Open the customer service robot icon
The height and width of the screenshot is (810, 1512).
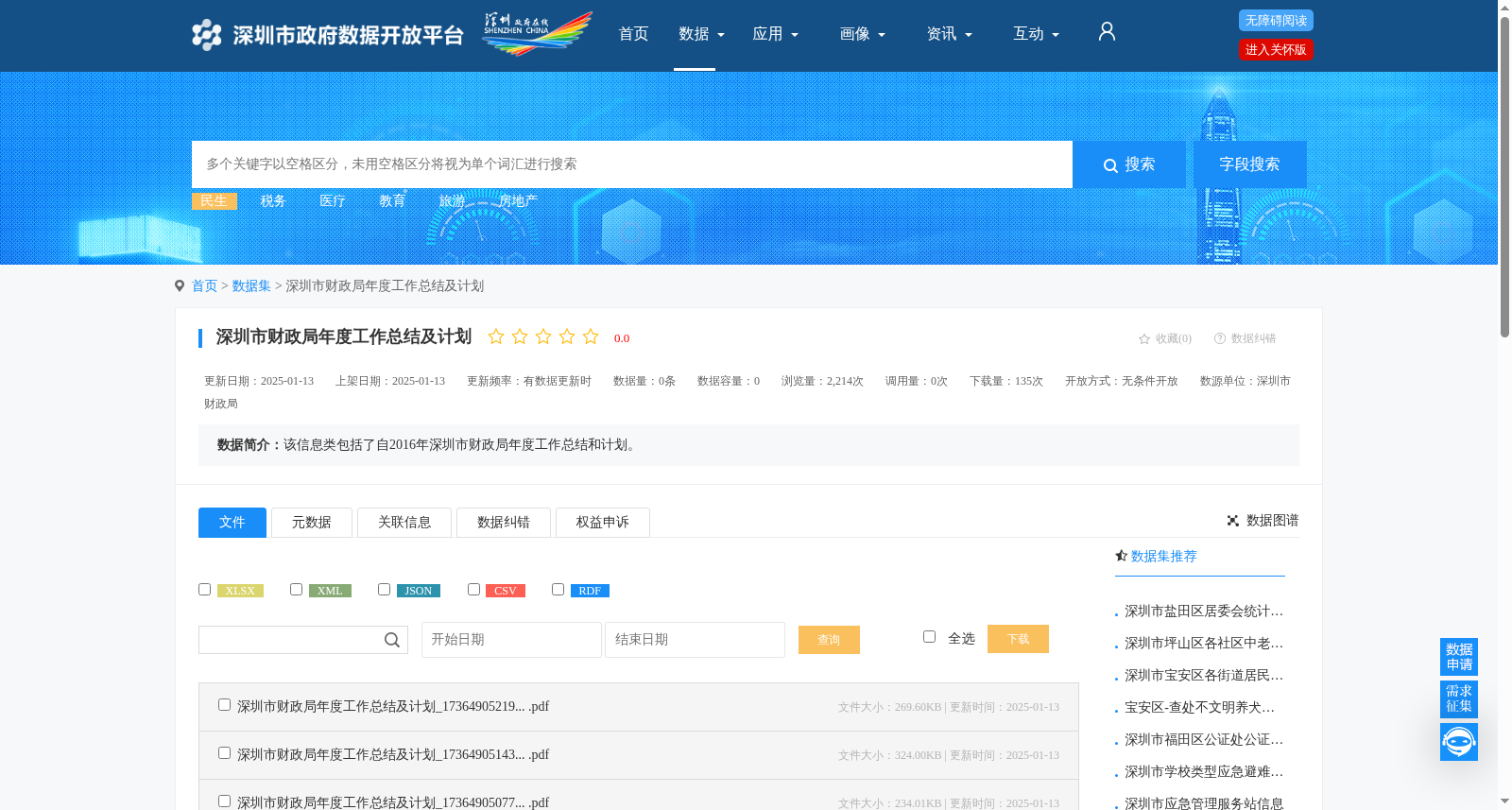pyautogui.click(x=1459, y=742)
